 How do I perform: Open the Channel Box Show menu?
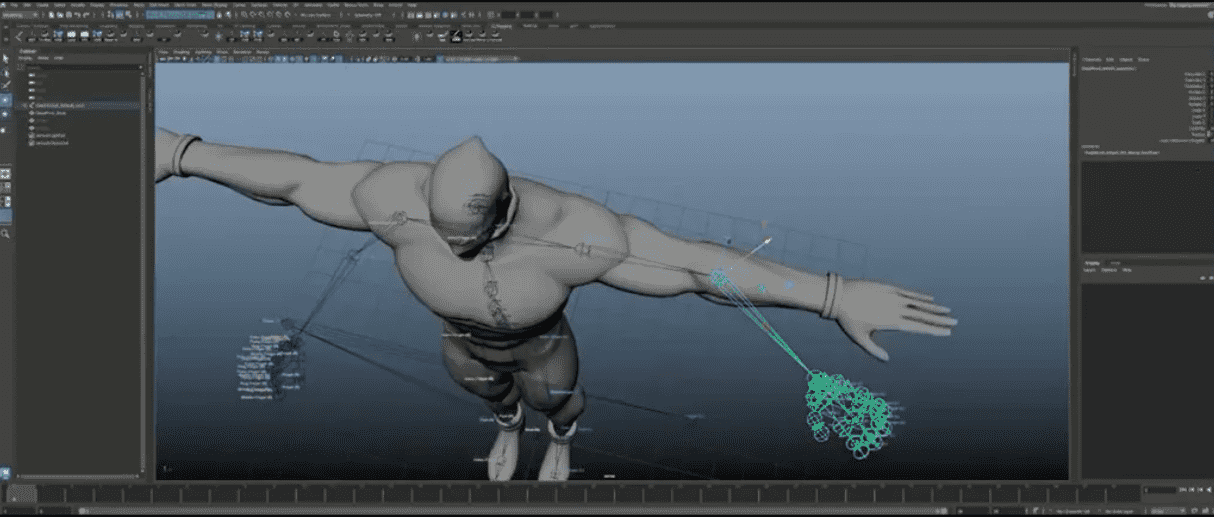pyautogui.click(x=1144, y=59)
